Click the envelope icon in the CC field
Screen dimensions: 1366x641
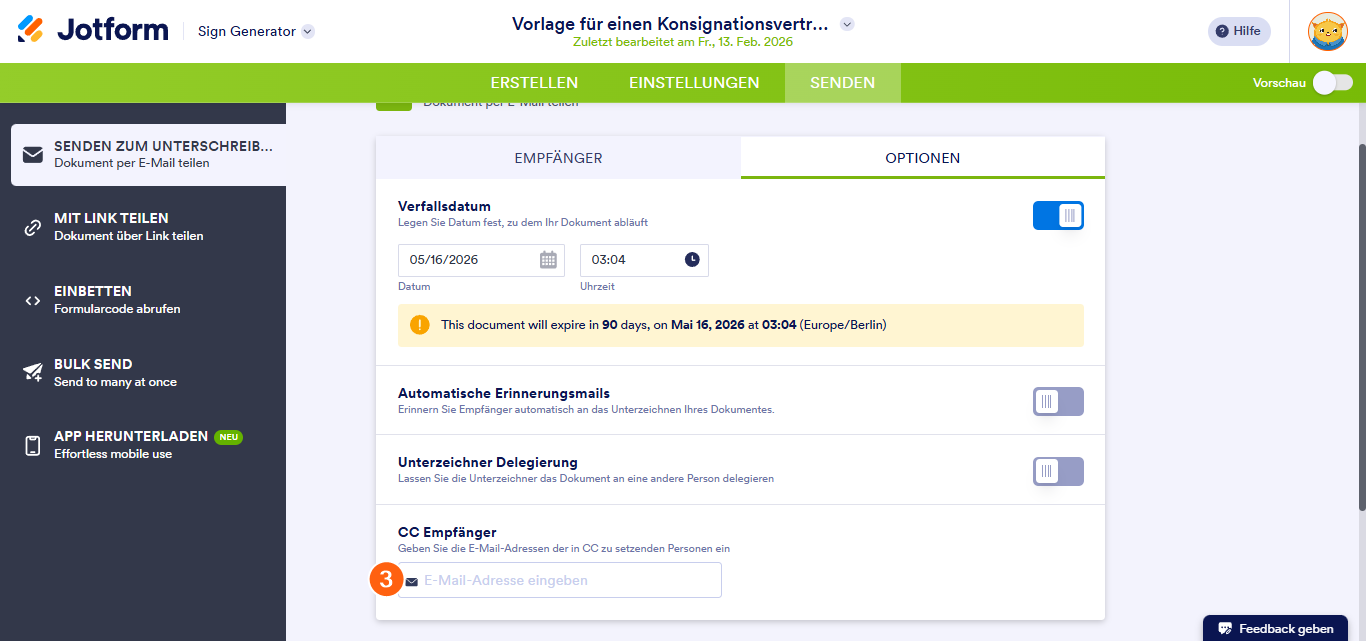click(410, 580)
